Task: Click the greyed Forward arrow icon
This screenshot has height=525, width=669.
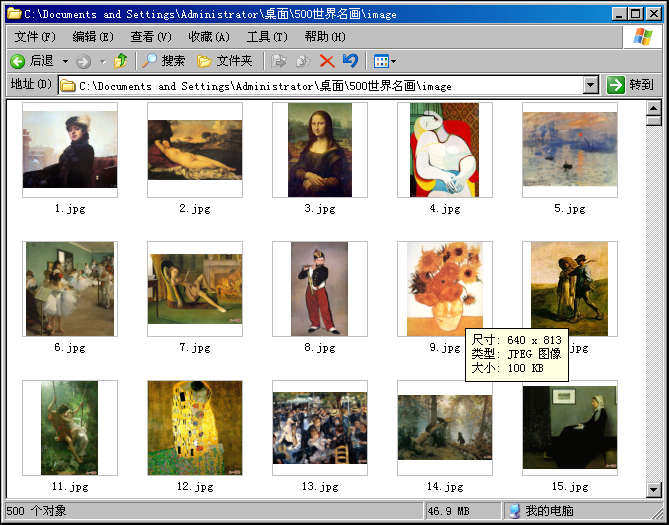Action: click(x=84, y=62)
